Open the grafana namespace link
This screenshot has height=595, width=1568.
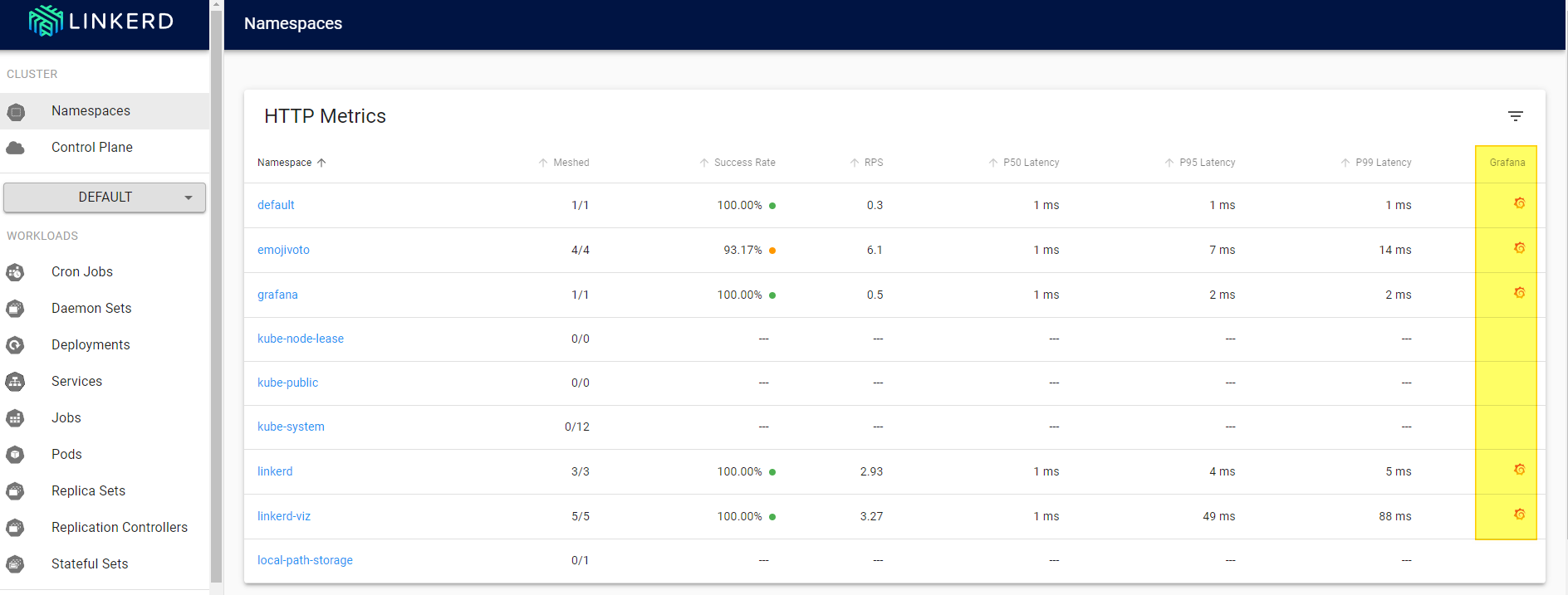pyautogui.click(x=277, y=295)
